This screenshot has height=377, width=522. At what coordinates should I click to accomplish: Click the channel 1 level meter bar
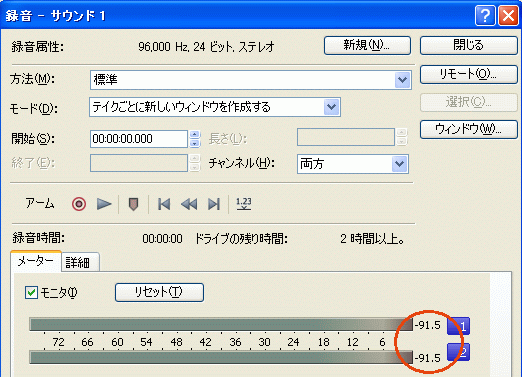[x=221, y=325]
